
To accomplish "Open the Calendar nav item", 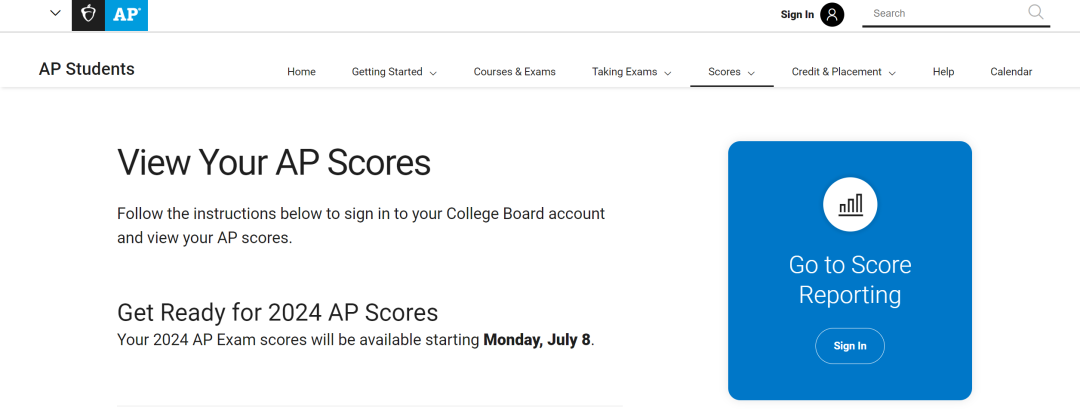I will [1011, 72].
